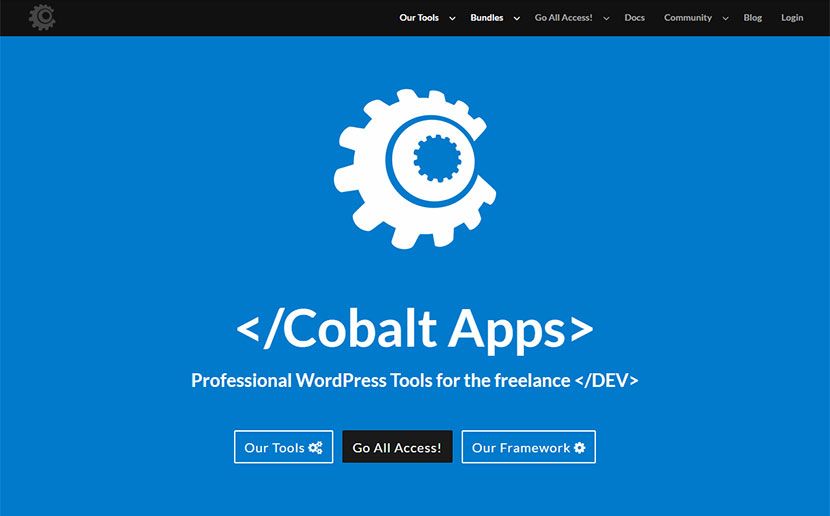Click the Professional WordPress Tools tagline
The width and height of the screenshot is (830, 516).
[414, 381]
